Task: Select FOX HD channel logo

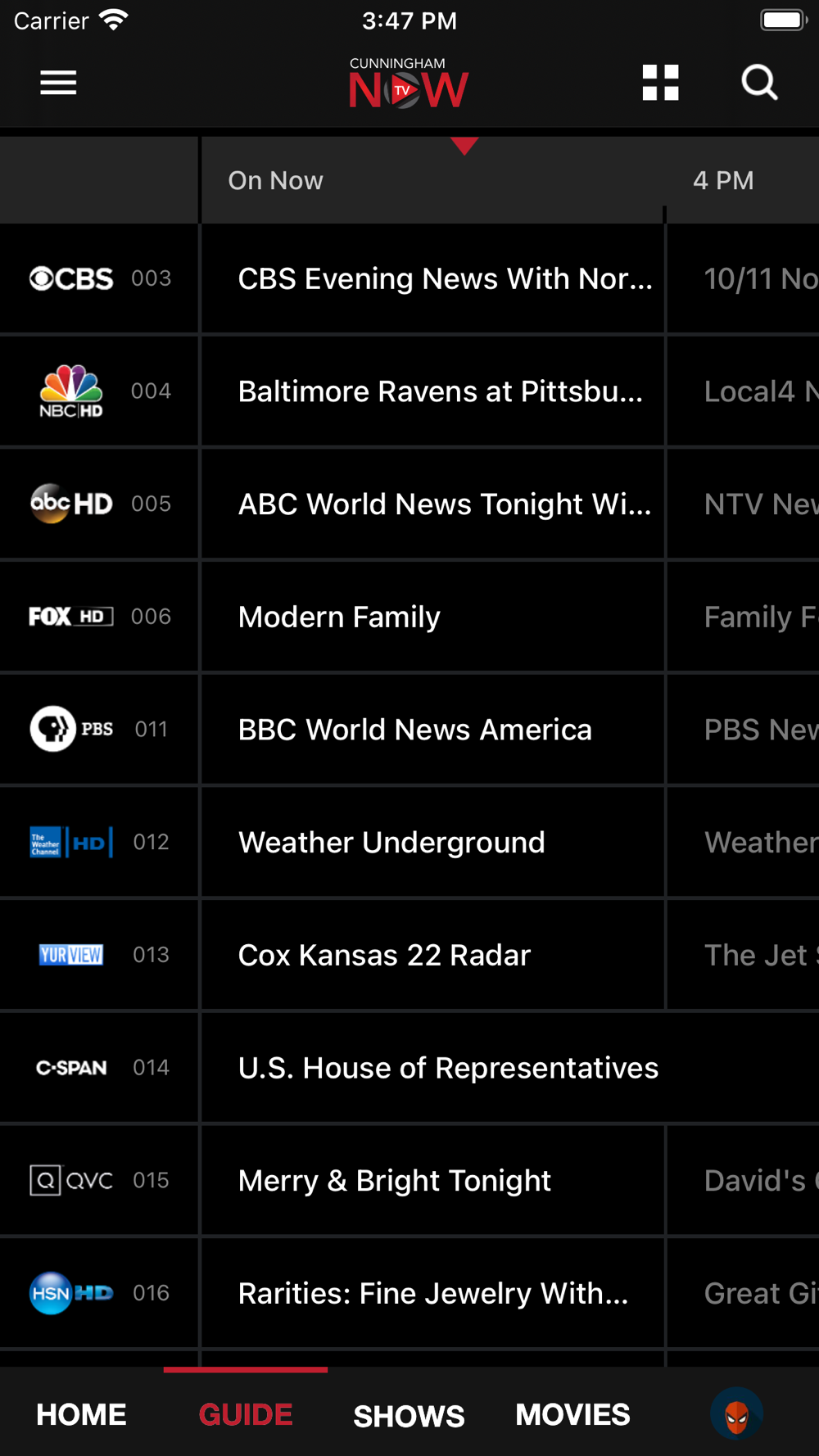Action: 71,617
